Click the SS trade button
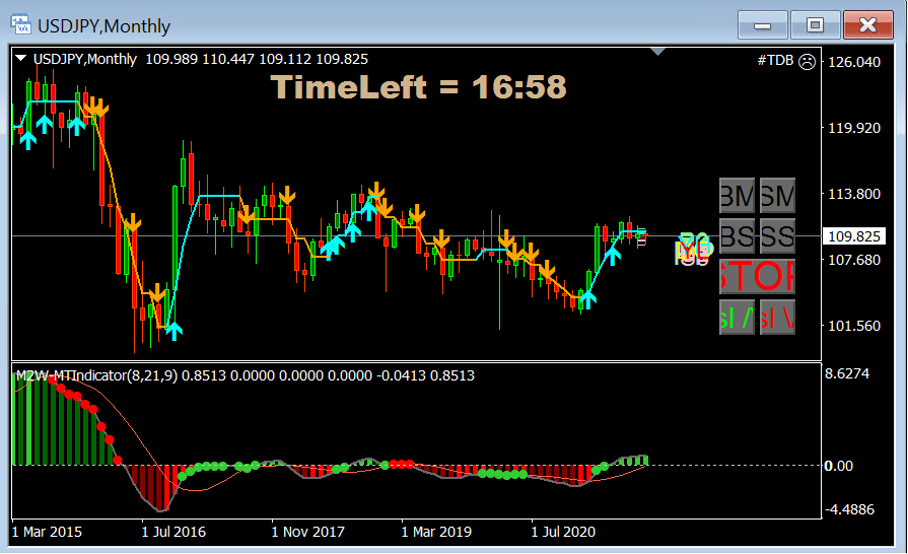Viewport: 908px width, 554px height. [777, 236]
